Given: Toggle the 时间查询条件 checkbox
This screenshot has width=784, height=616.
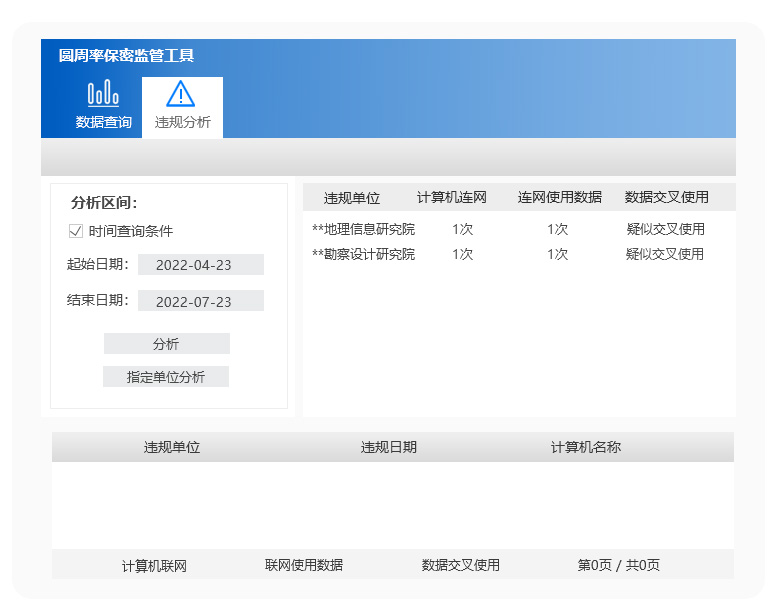Looking at the screenshot, I should point(76,231).
